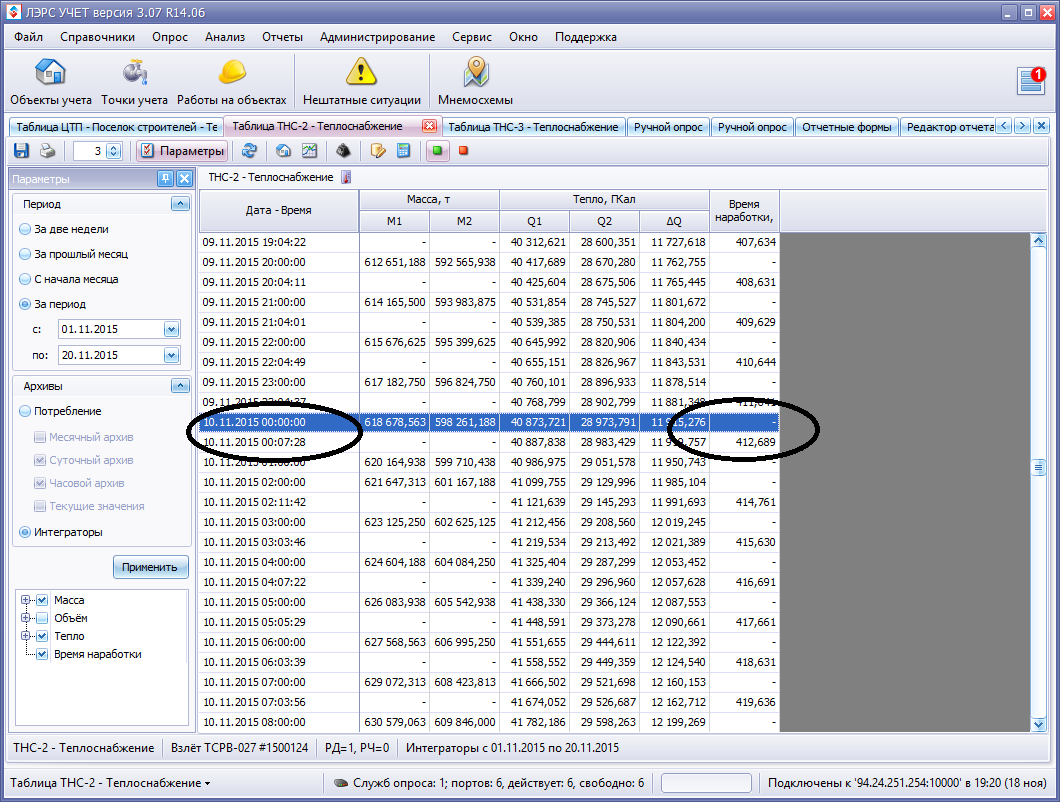Click vertical scrollbar down arrow
Viewport: 1060px width, 802px height.
(x=1039, y=724)
